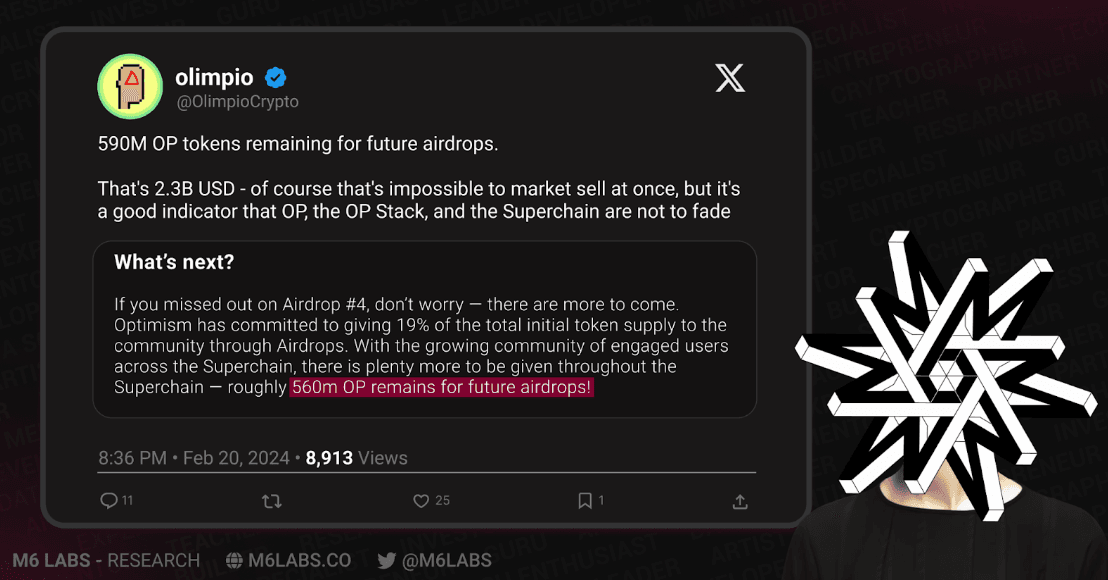Click the M6 LABS - RESEARCH label
The width and height of the screenshot is (1108, 580).
(x=106, y=561)
